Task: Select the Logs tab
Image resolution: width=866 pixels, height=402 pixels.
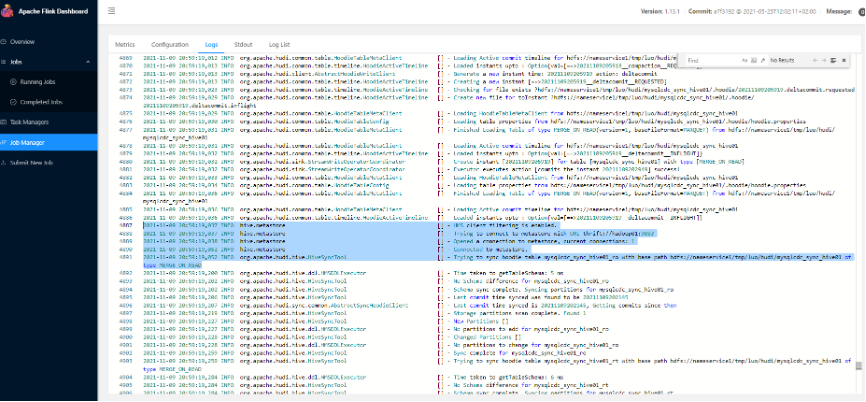Action: [212, 45]
